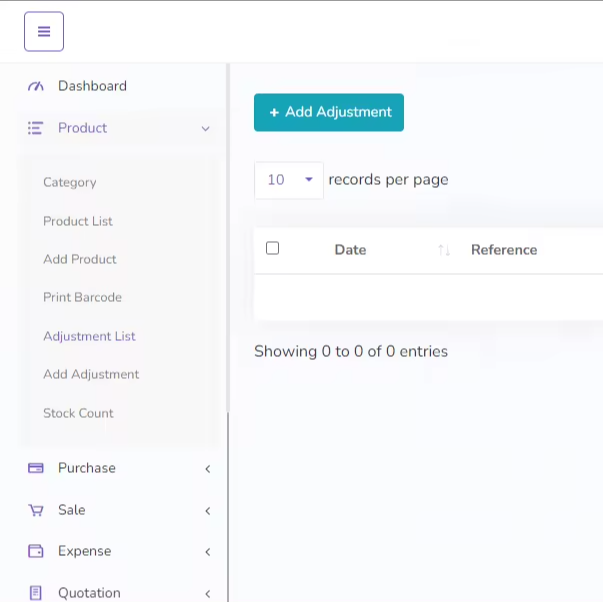Viewport: 603px width, 603px height.
Task: Click the Product list icon in sidebar
Action: [36, 128]
